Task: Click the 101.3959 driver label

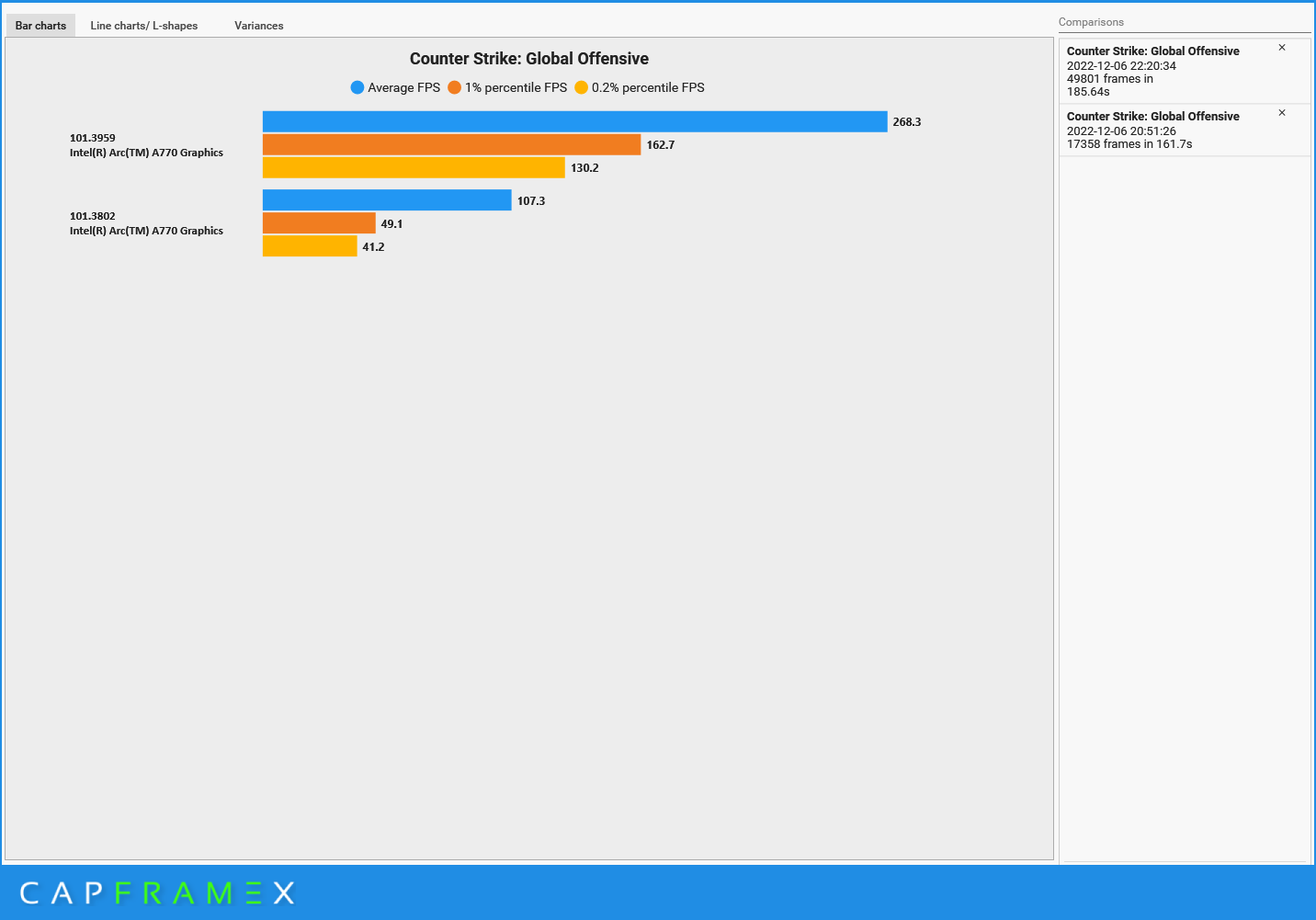Action: (x=93, y=138)
